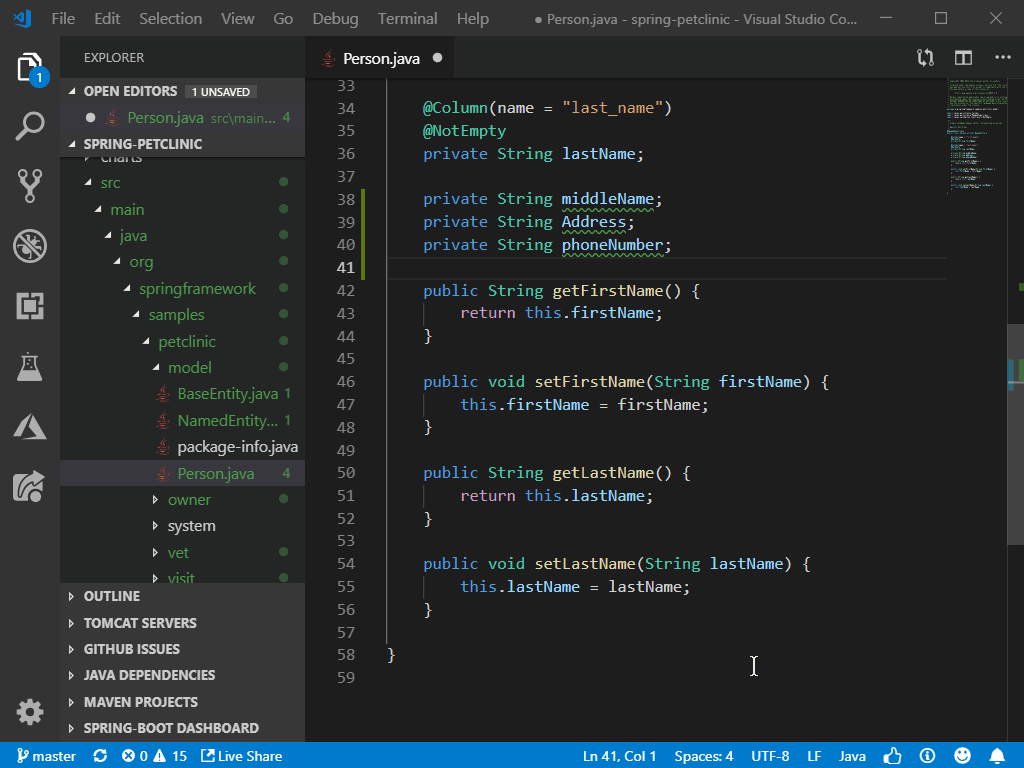Open notifications via the bell icon
Viewport: 1024px width, 768px height.
coord(996,755)
